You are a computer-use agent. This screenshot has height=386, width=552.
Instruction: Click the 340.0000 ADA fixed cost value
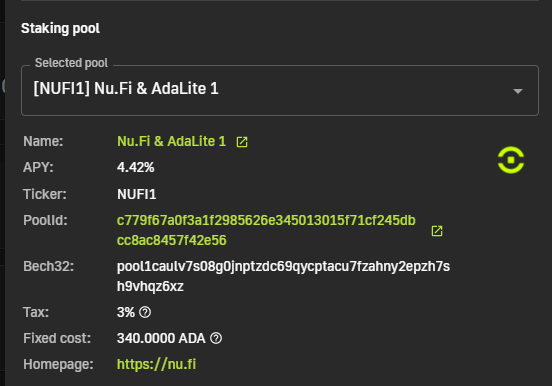161,338
